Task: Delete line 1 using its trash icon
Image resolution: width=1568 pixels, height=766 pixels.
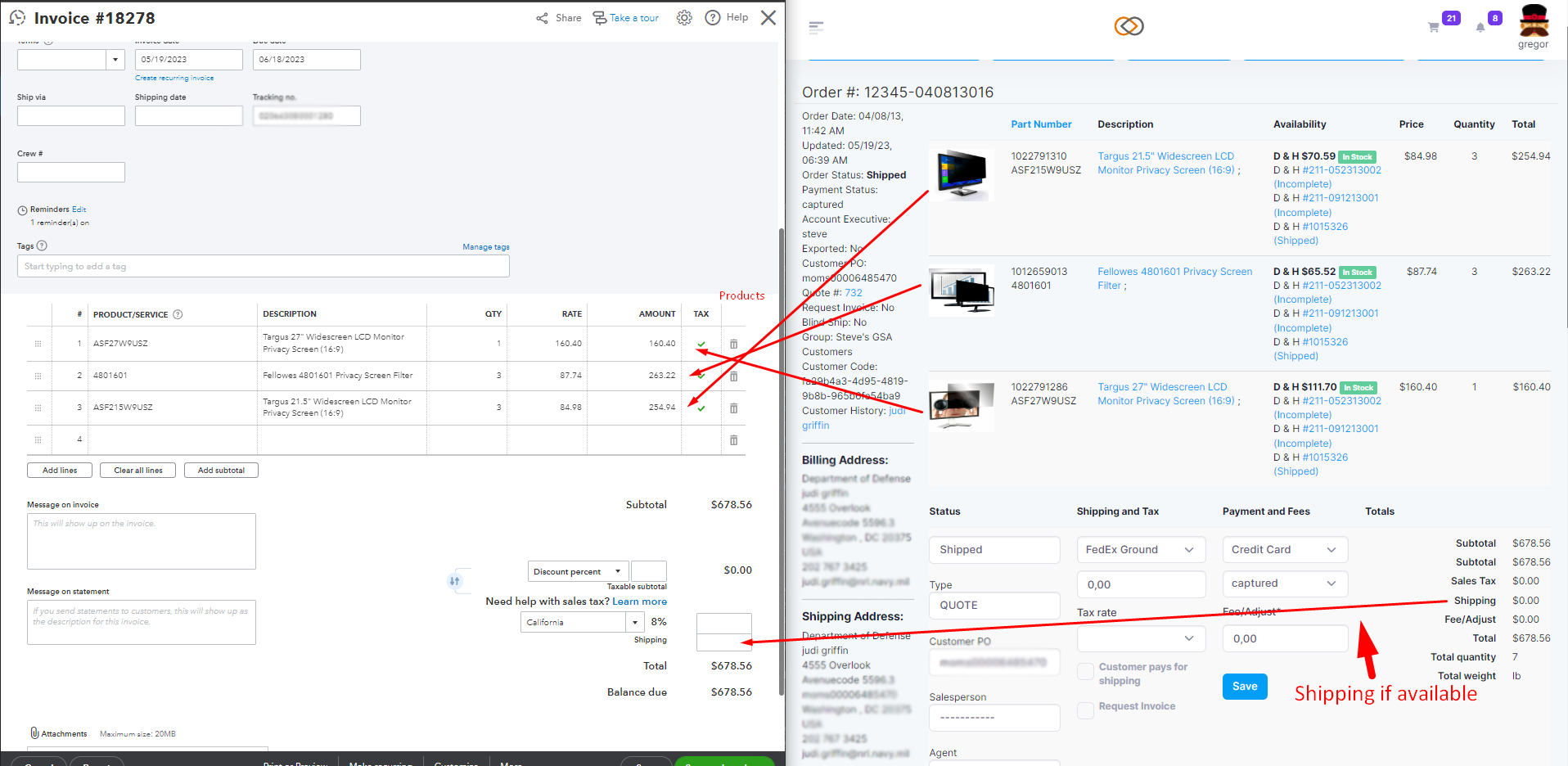Action: (x=733, y=345)
